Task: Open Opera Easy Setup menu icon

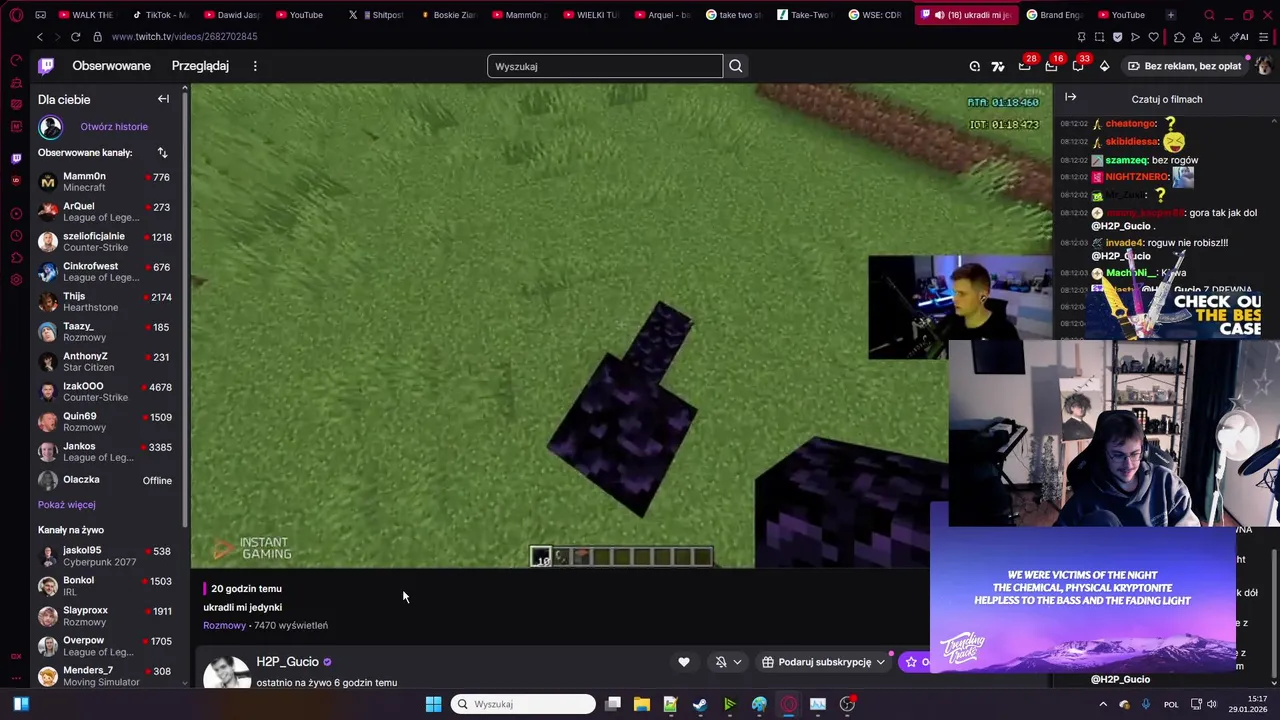Action: 1266,37
